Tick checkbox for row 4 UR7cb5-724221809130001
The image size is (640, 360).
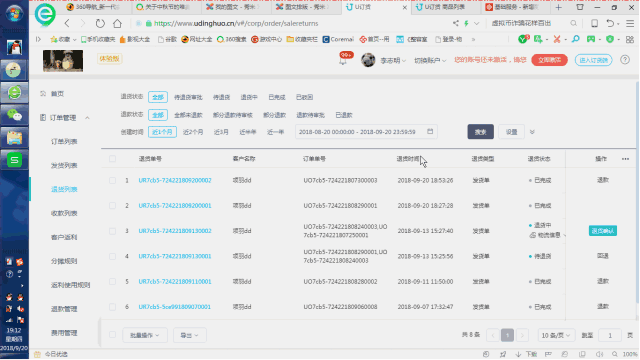click(112, 256)
